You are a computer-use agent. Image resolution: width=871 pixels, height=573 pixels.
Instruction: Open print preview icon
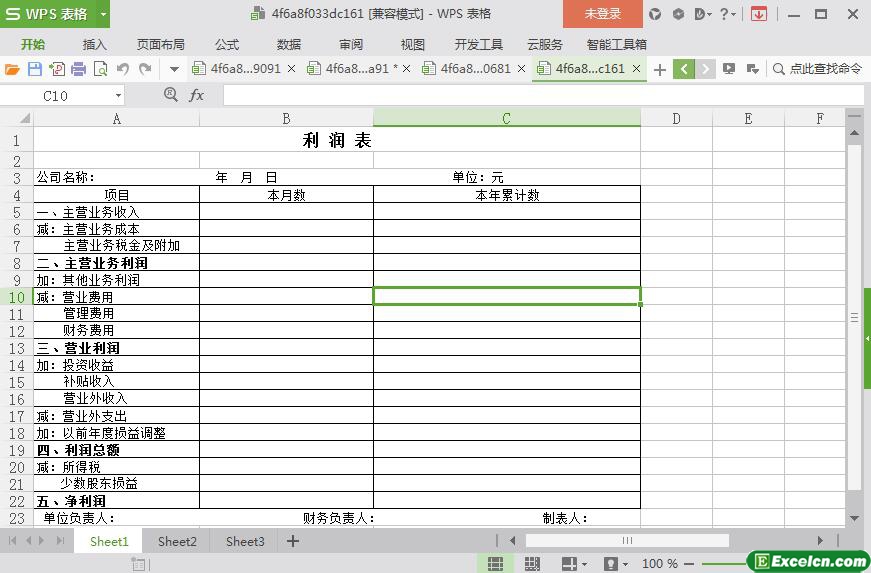tap(101, 69)
